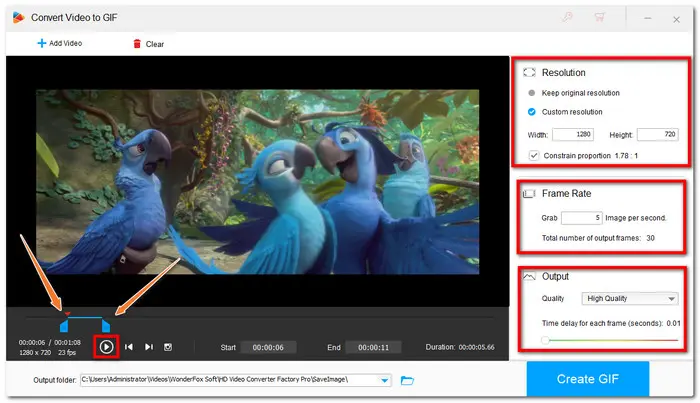This screenshot has width=700, height=403.
Task: Step to the next frame
Action: [149, 347]
